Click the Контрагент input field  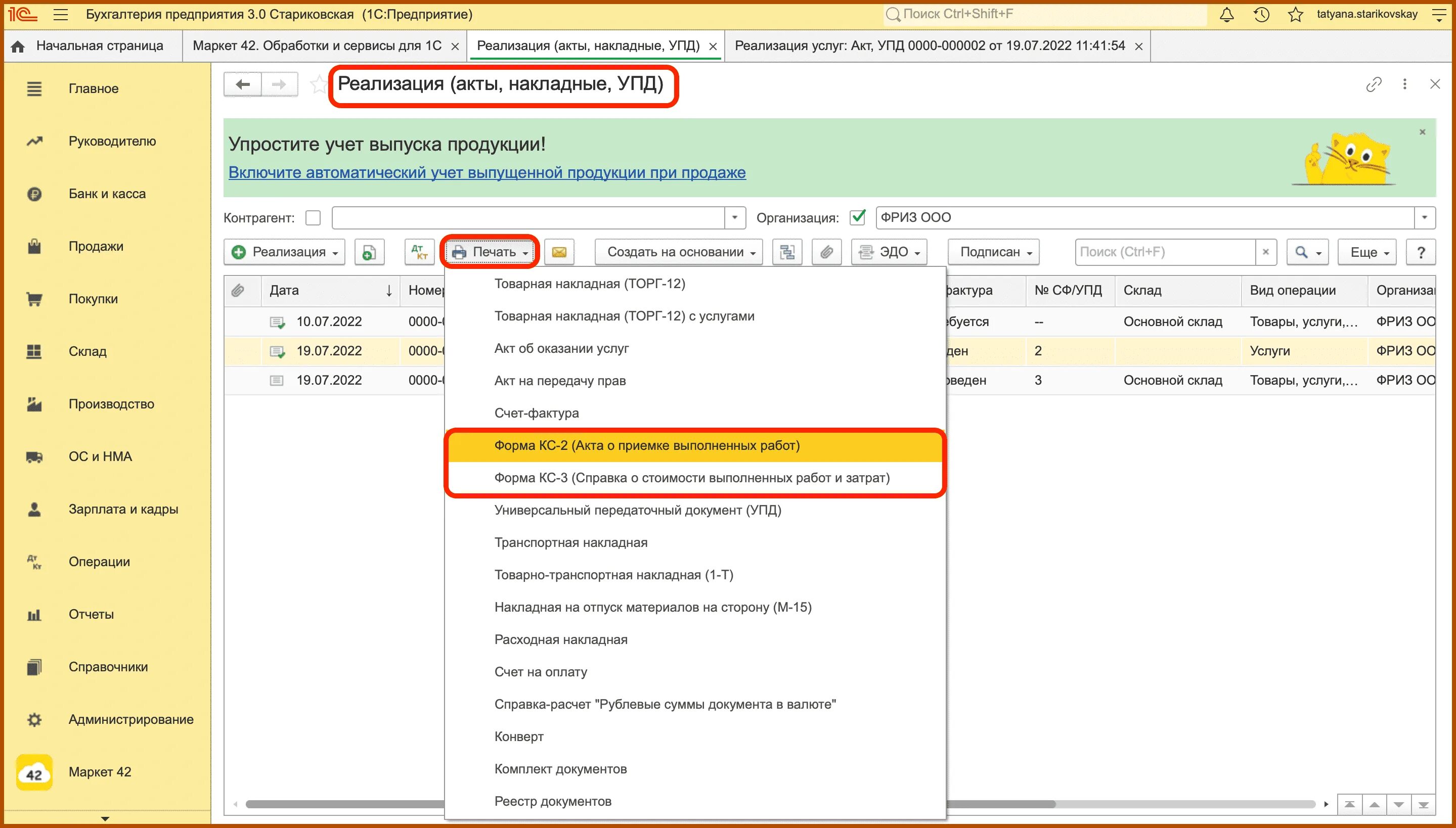point(528,218)
